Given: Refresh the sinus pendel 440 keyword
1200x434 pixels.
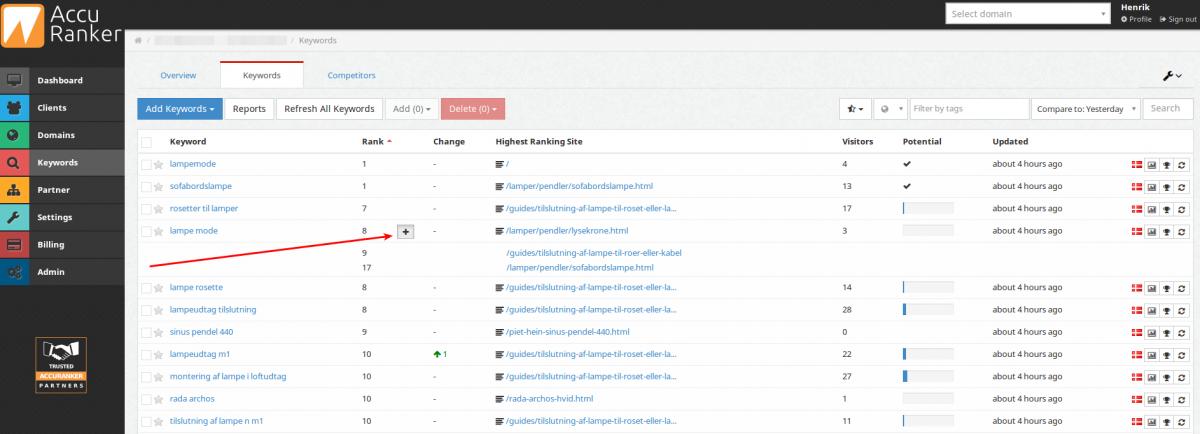Looking at the screenshot, I should tap(1182, 332).
